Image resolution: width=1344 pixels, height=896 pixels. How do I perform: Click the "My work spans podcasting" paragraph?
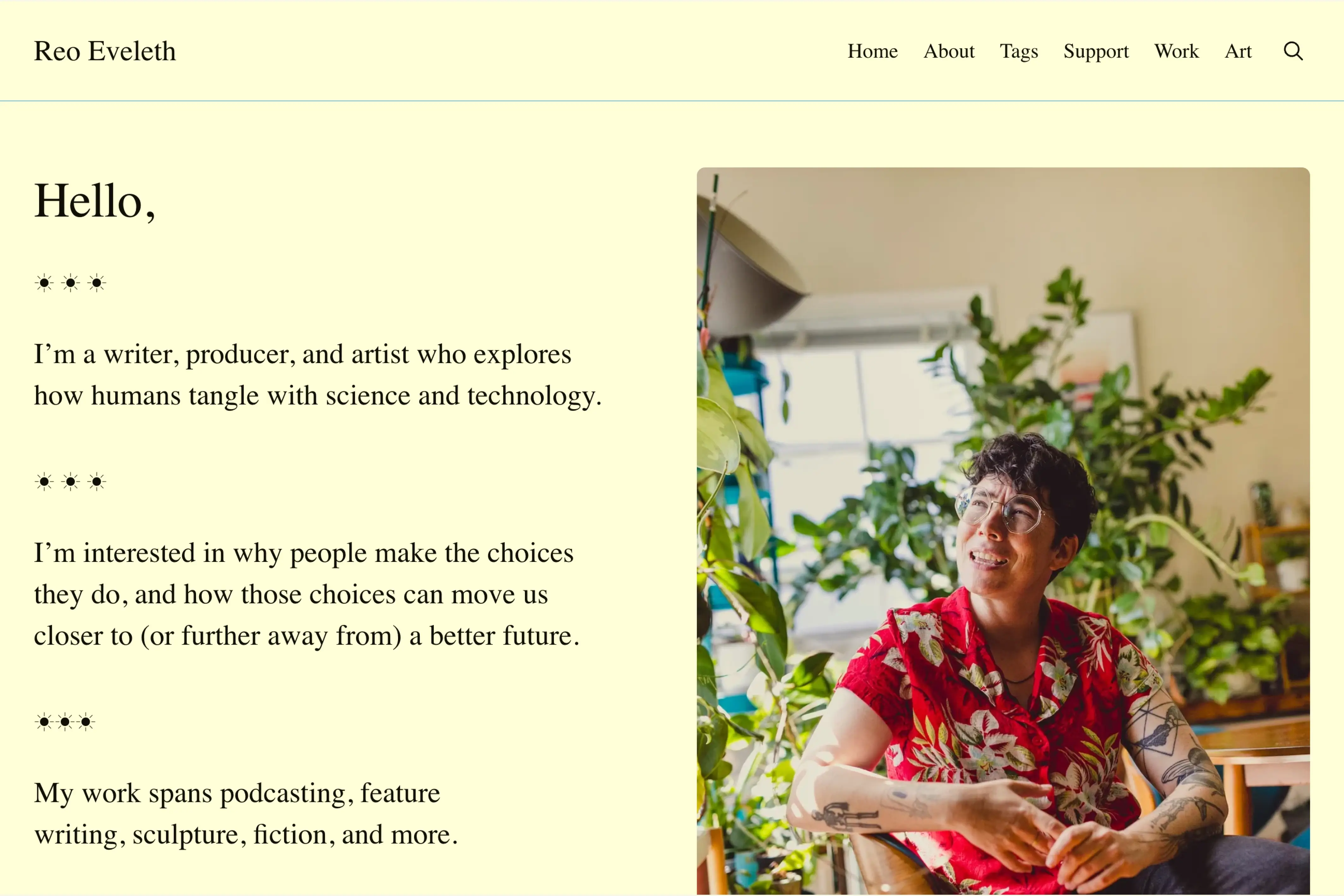tap(246, 814)
